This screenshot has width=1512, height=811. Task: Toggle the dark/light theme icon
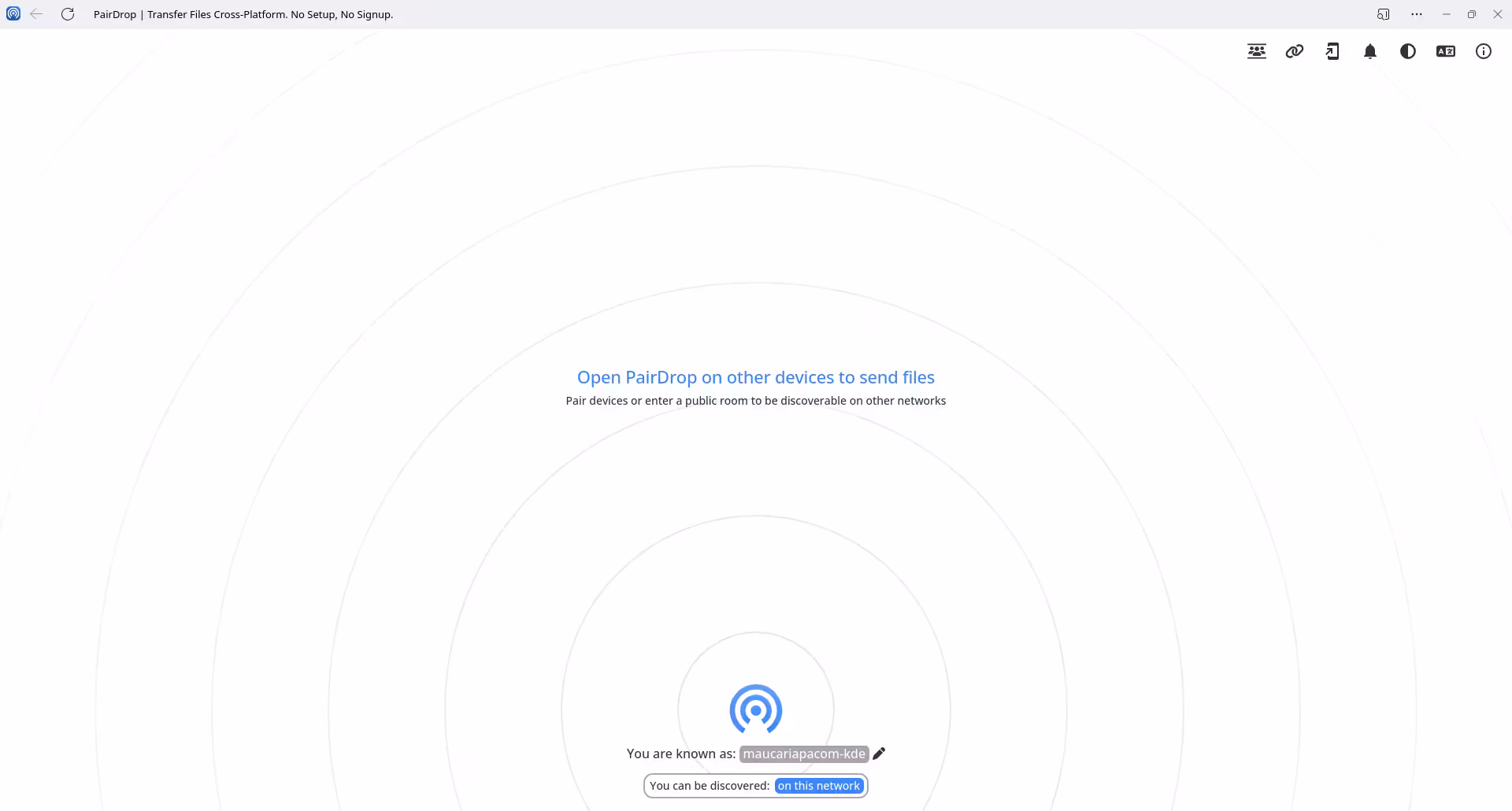click(1408, 51)
